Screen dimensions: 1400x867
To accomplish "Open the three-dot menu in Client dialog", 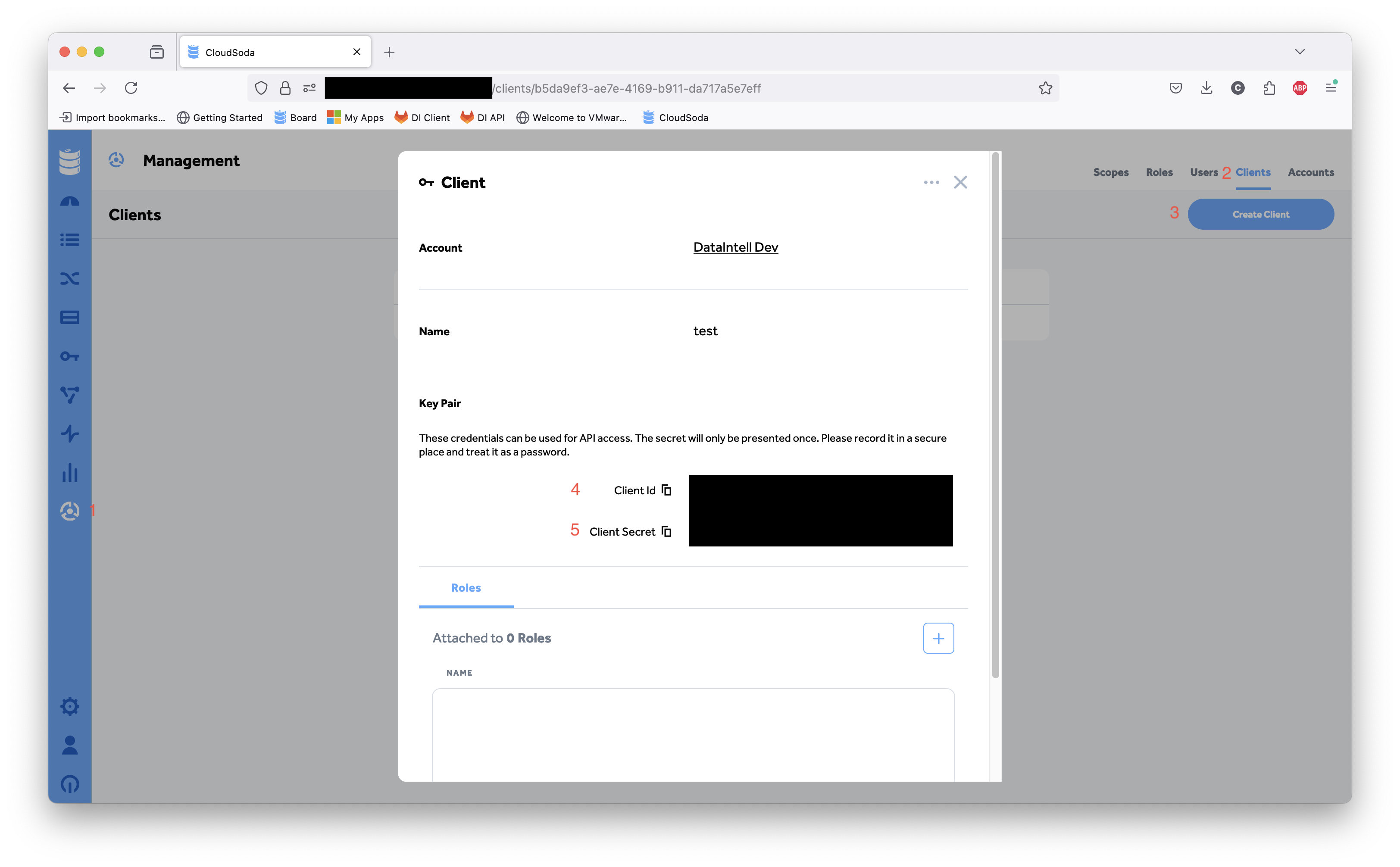I will [931, 182].
